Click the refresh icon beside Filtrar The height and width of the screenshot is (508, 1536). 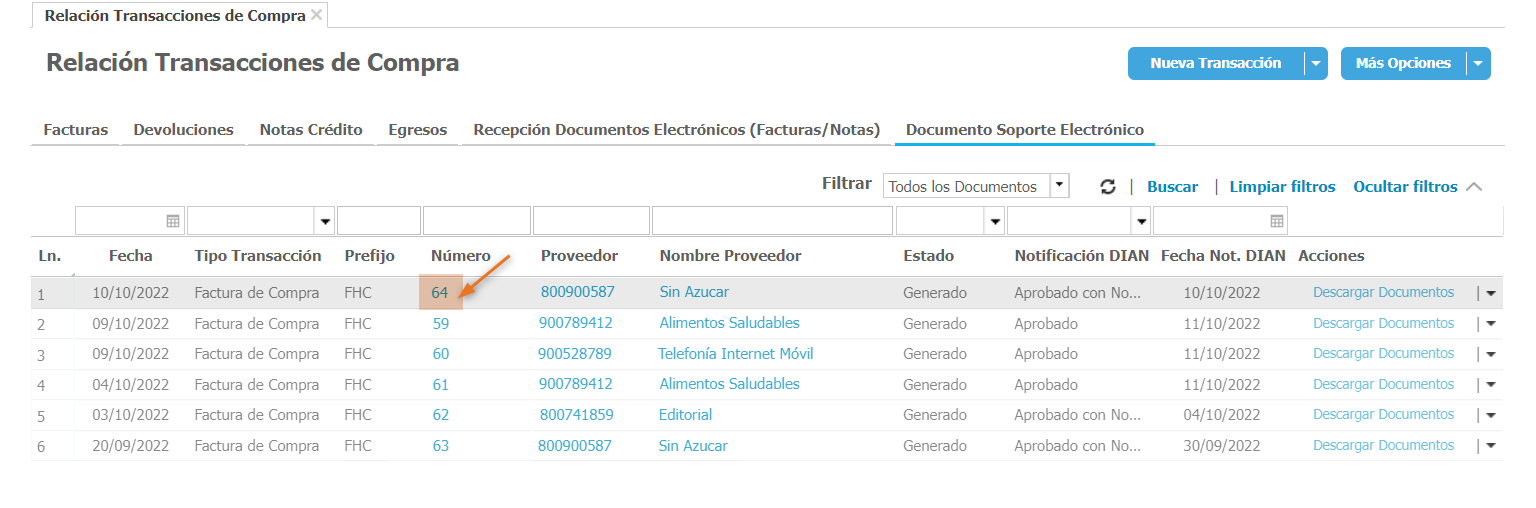[1107, 187]
